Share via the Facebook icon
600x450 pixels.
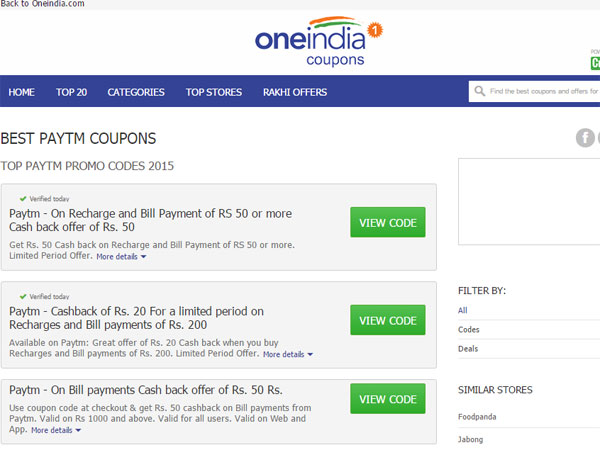click(x=585, y=138)
